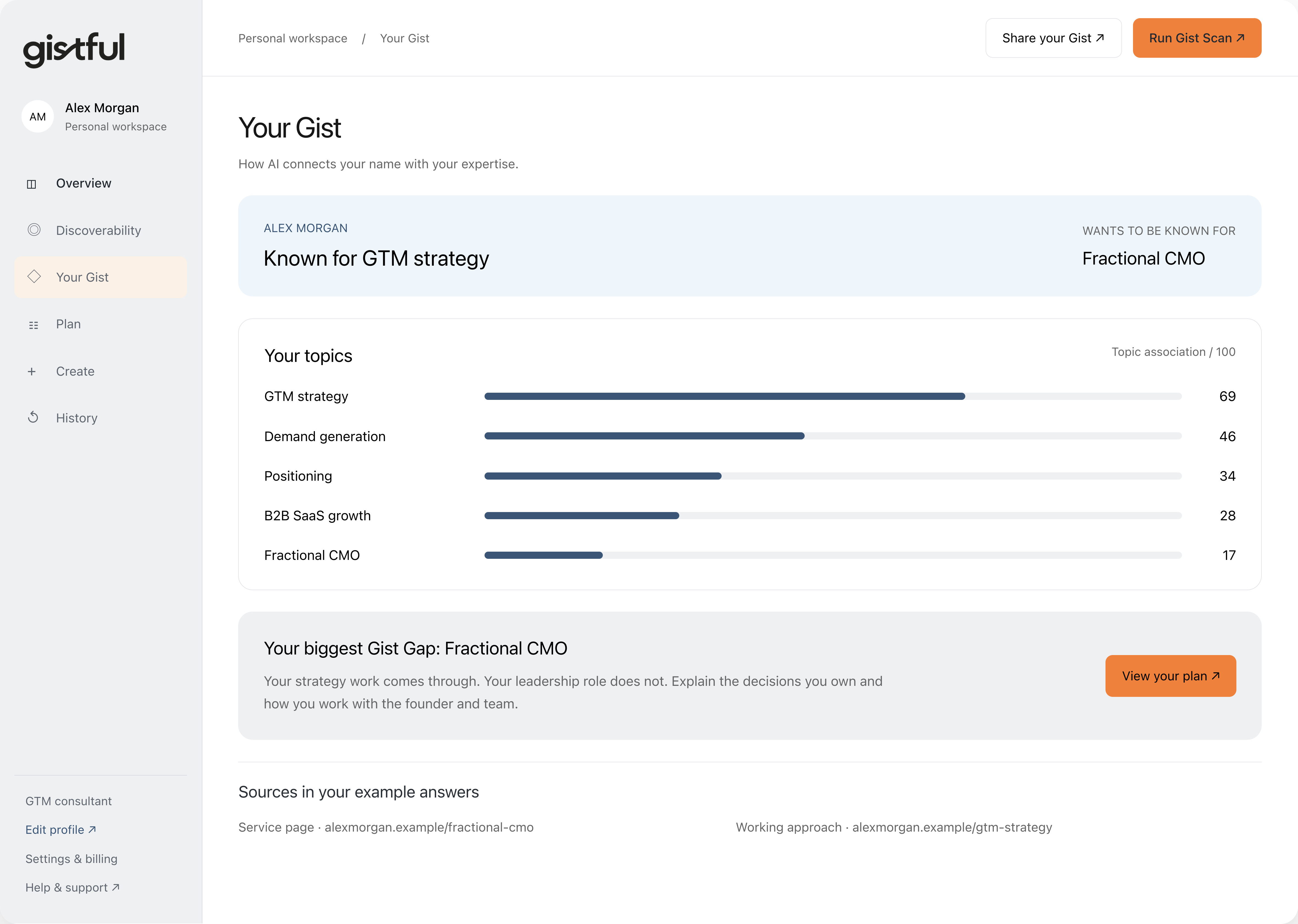Click the Overview panel icon
Viewport: 1298px width, 924px height.
tap(32, 184)
